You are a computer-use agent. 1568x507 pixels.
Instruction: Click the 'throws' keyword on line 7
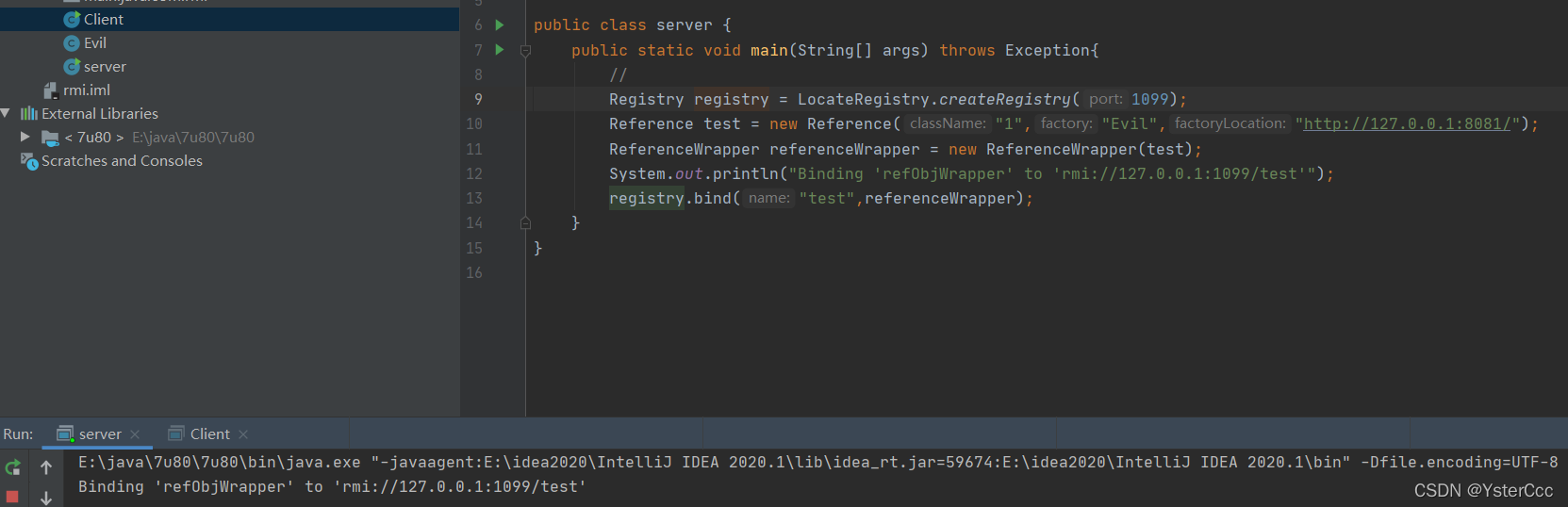pos(966,50)
